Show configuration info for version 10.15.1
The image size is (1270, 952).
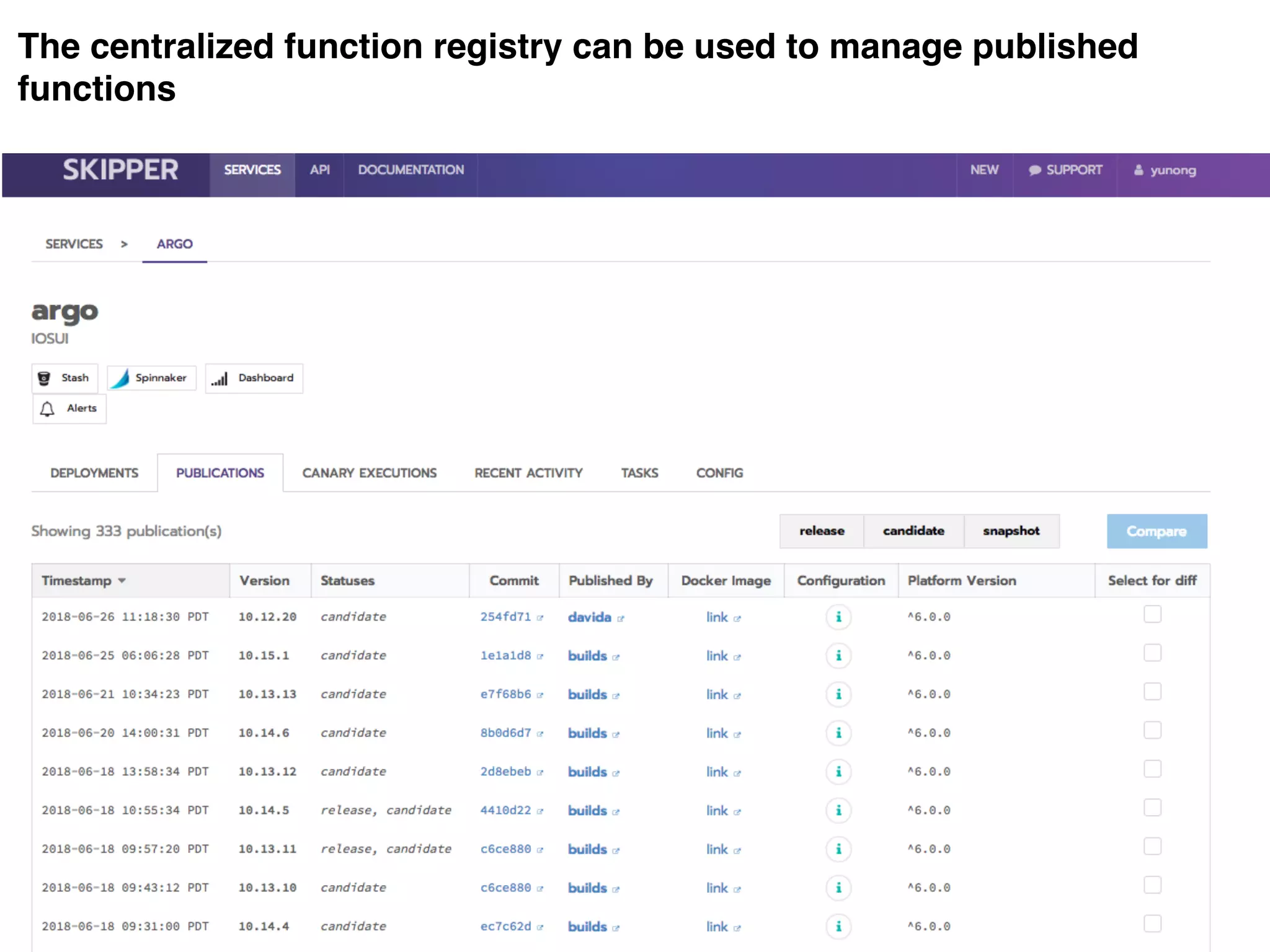tap(838, 656)
